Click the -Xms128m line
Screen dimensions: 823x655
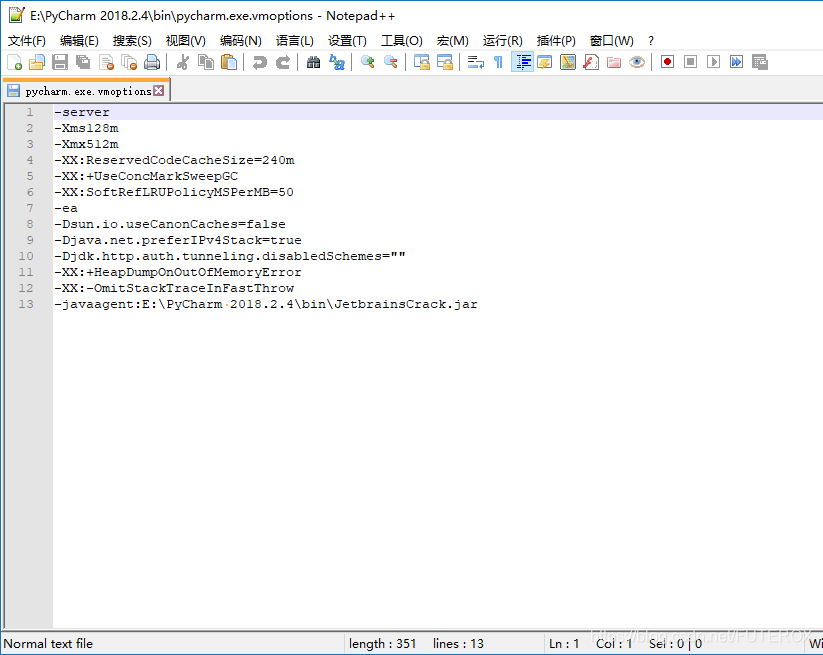tap(86, 128)
